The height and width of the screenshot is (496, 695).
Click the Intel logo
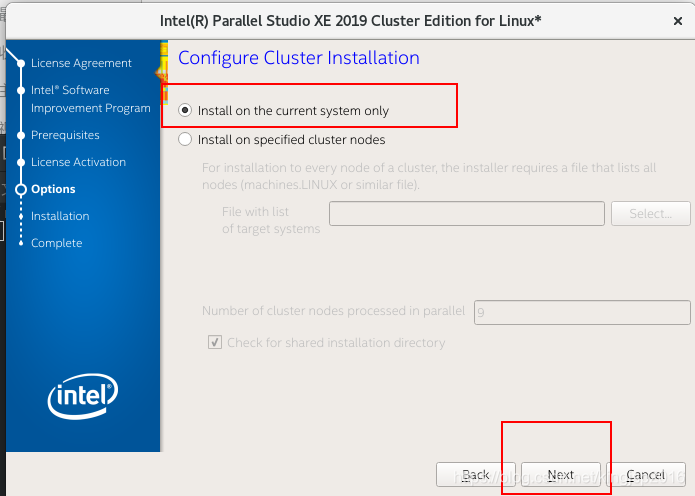coord(83,395)
